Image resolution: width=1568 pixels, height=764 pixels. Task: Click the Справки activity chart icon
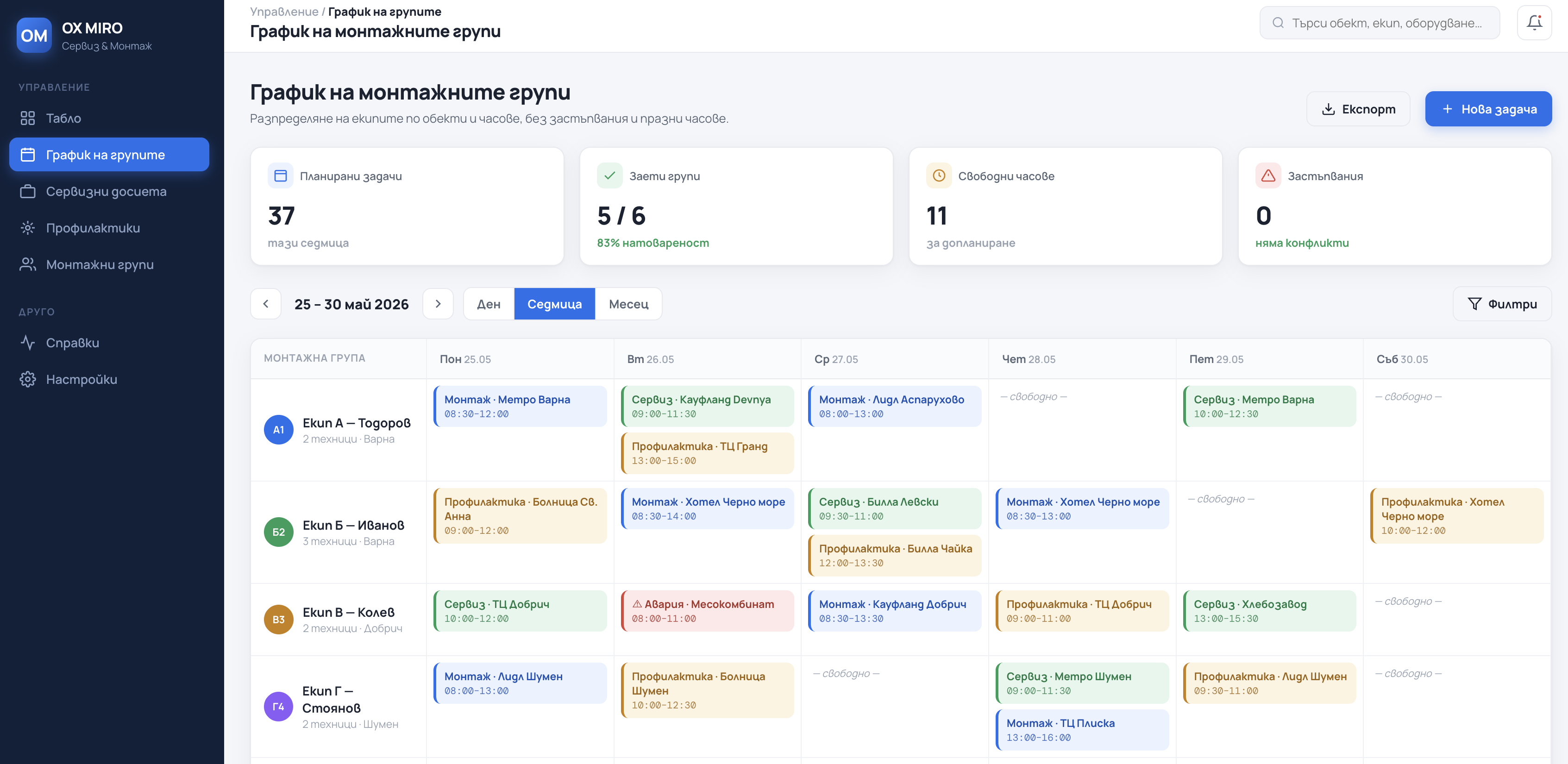pos(27,343)
